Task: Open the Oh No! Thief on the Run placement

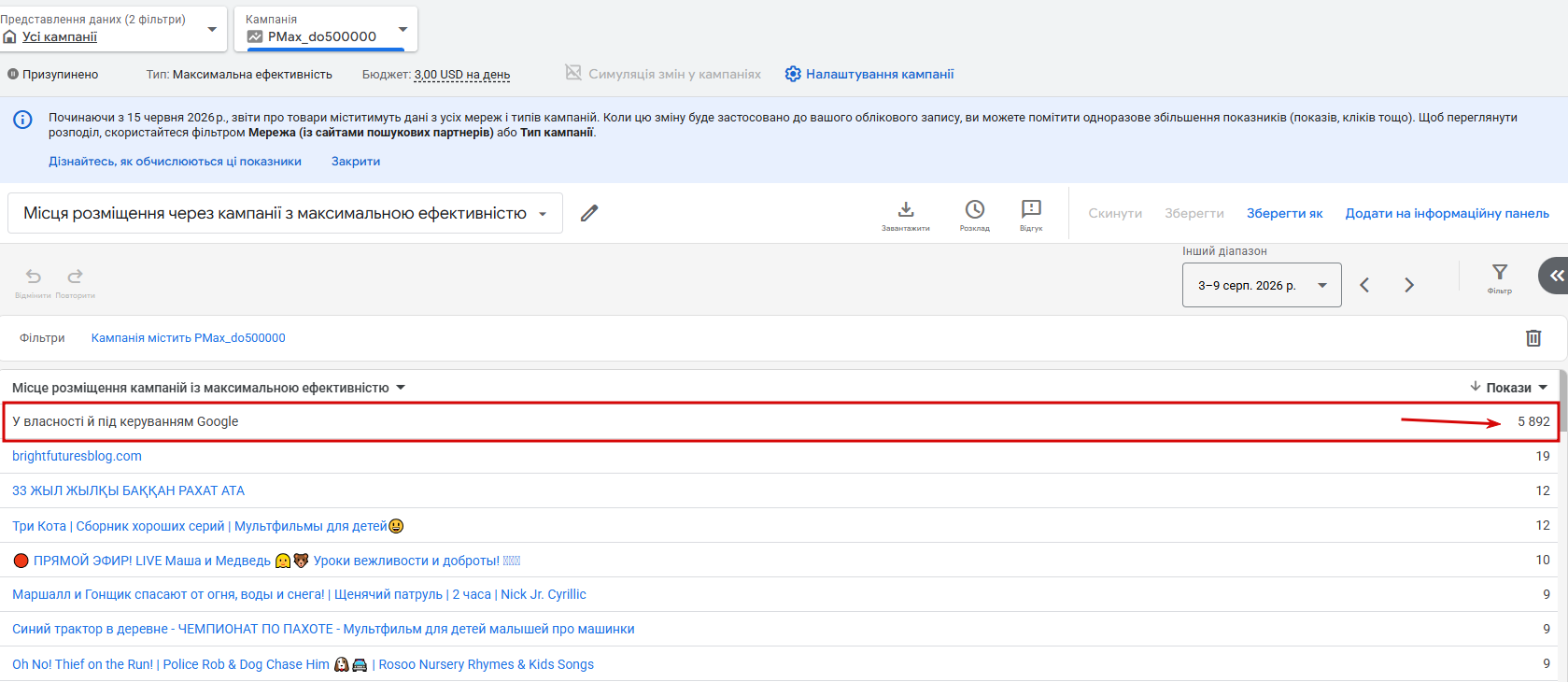Action: point(303,664)
